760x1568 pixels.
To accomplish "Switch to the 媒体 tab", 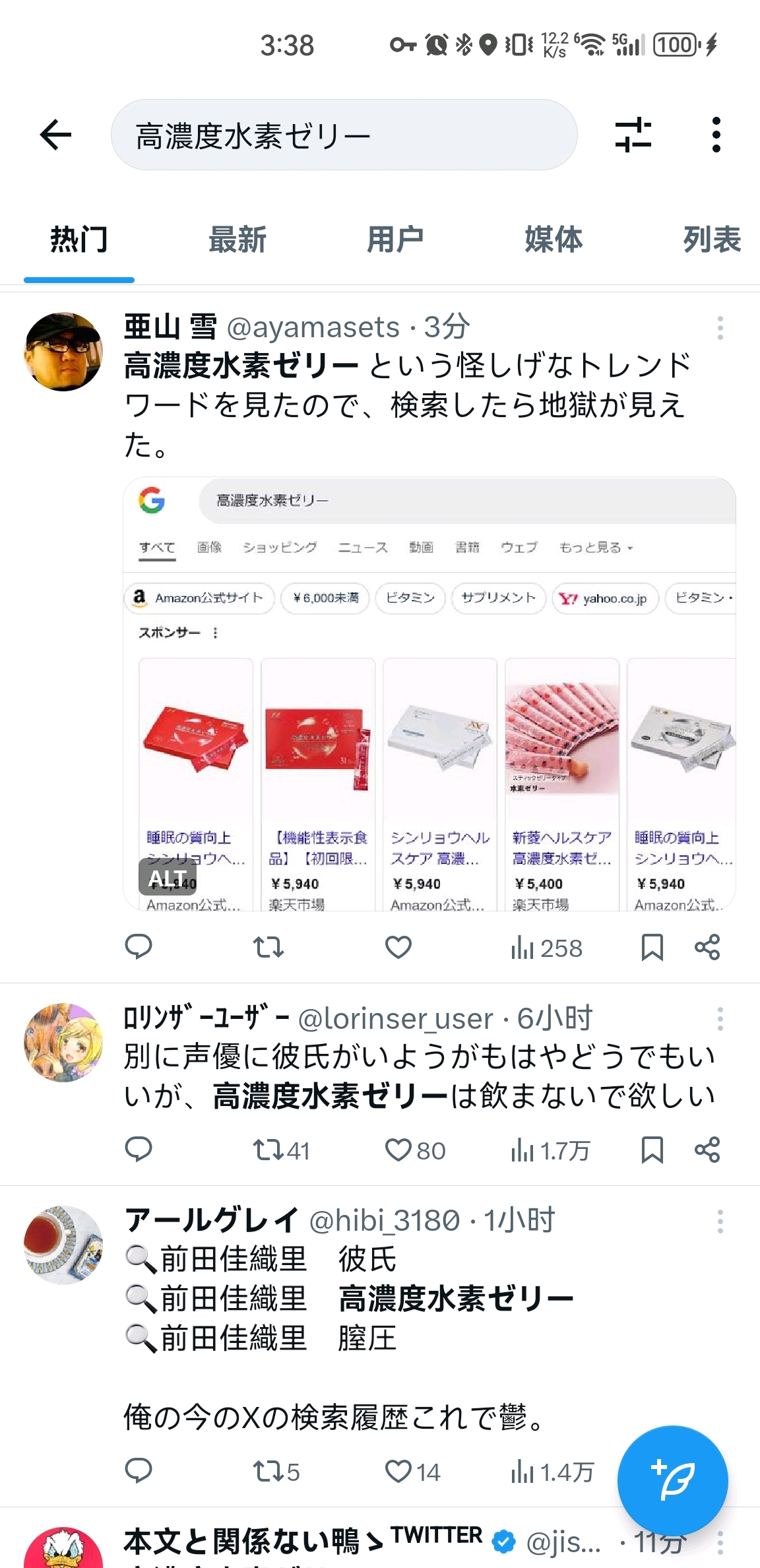I will (x=554, y=240).
